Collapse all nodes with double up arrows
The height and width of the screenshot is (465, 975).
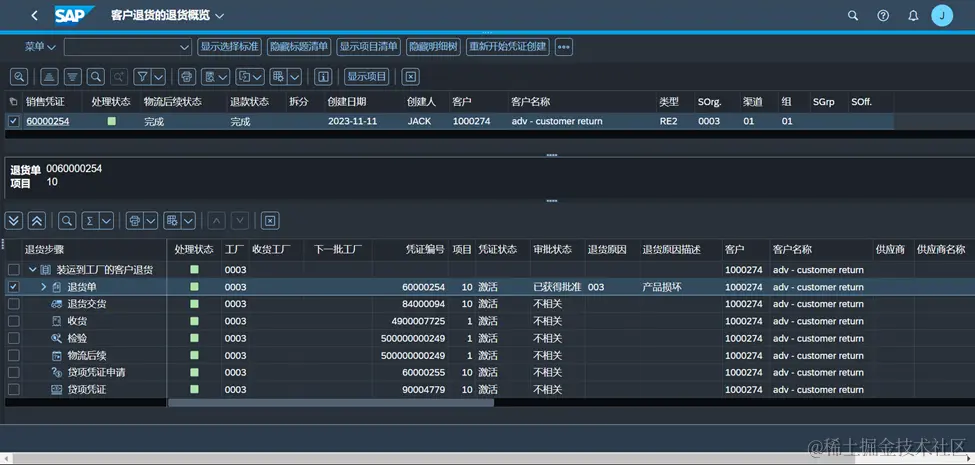[37, 220]
